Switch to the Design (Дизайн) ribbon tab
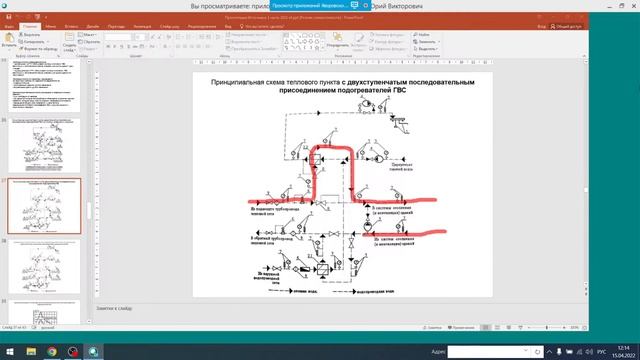 coord(93,27)
